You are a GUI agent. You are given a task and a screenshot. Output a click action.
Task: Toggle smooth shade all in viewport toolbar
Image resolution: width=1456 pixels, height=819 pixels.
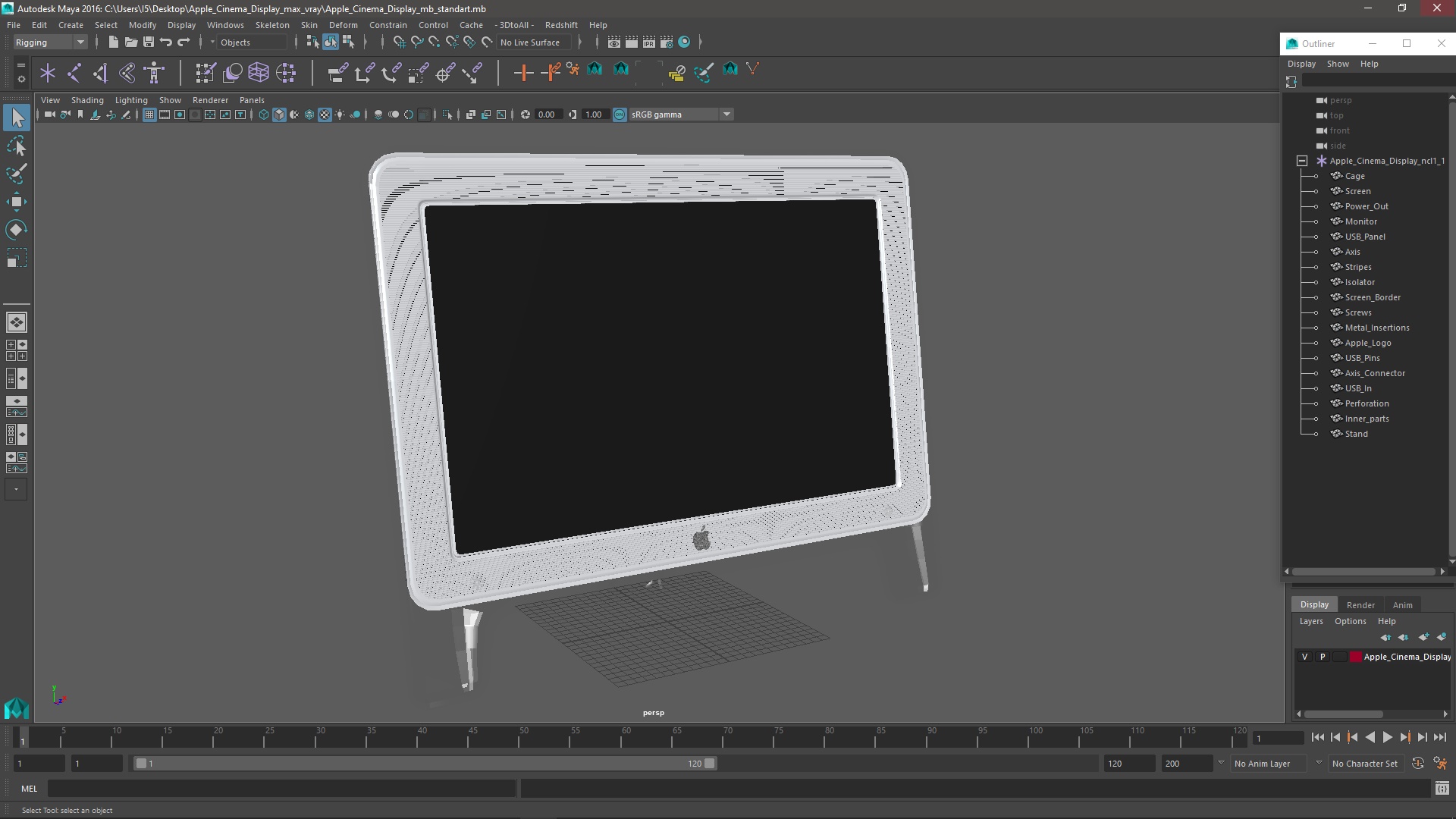click(x=279, y=115)
